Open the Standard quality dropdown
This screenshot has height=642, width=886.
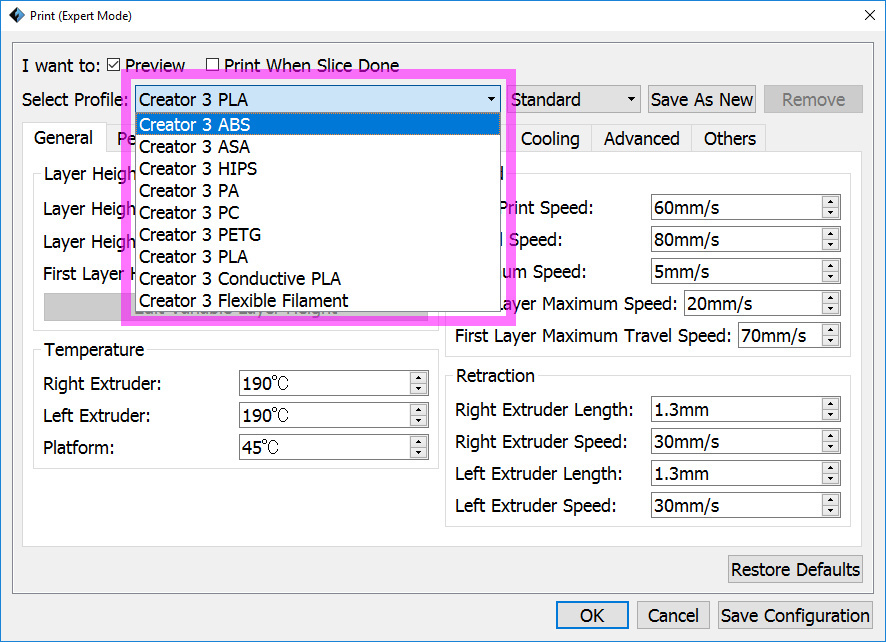[574, 99]
